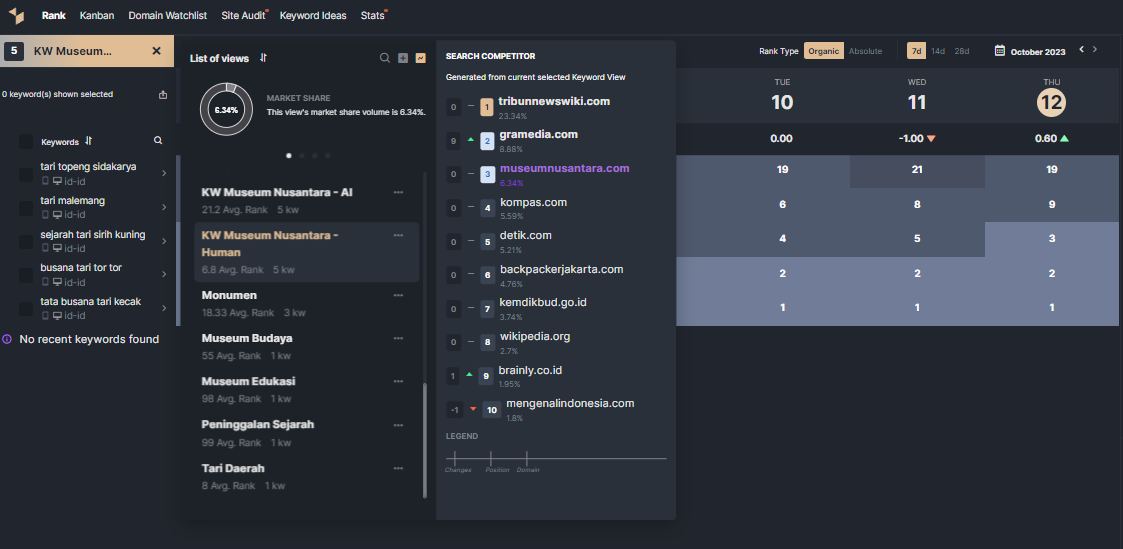Tick the select-all Keywords checkbox
The height and width of the screenshot is (549, 1123).
click(26, 142)
